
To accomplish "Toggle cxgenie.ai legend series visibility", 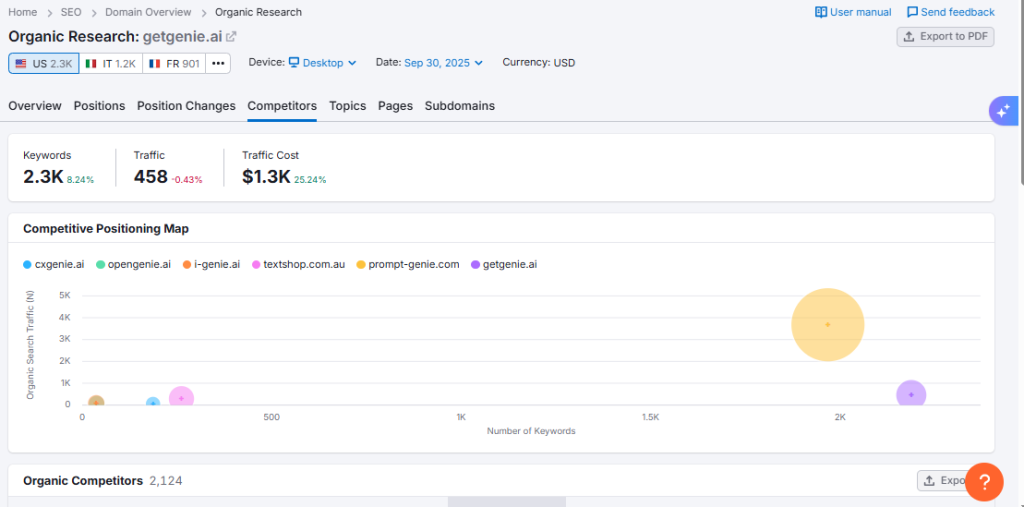I will pos(53,264).
